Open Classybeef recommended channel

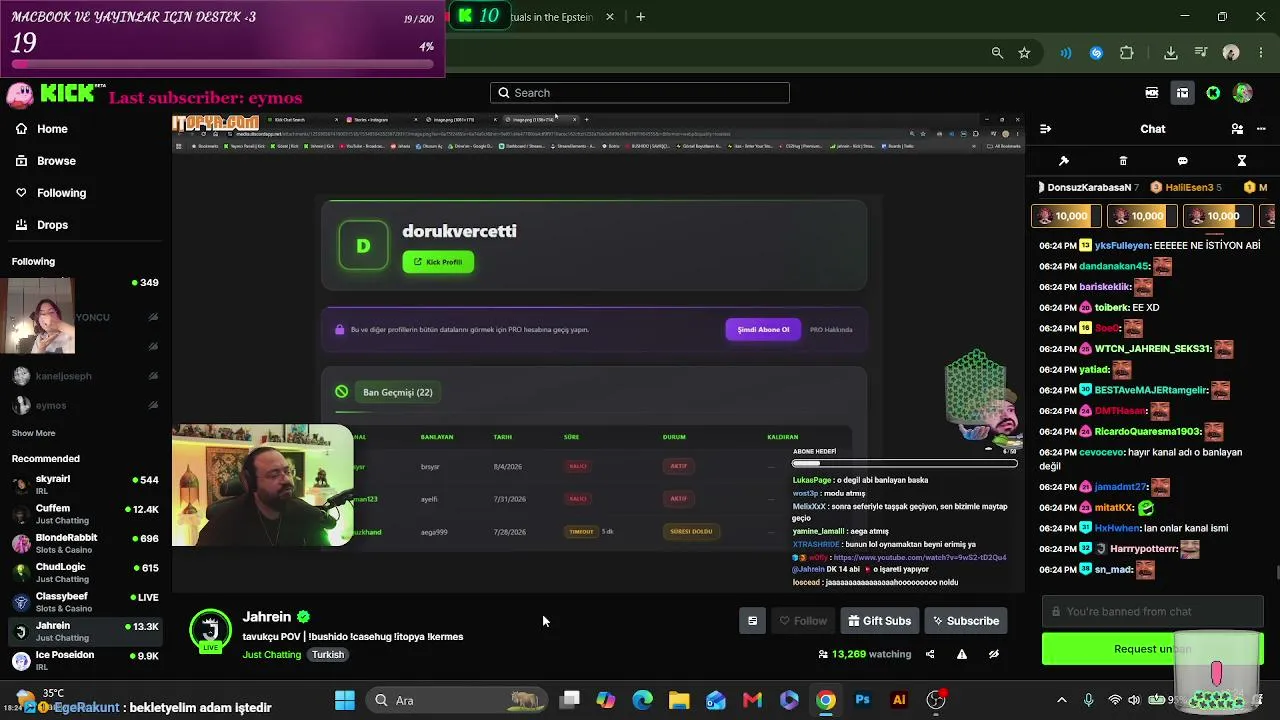(85, 602)
